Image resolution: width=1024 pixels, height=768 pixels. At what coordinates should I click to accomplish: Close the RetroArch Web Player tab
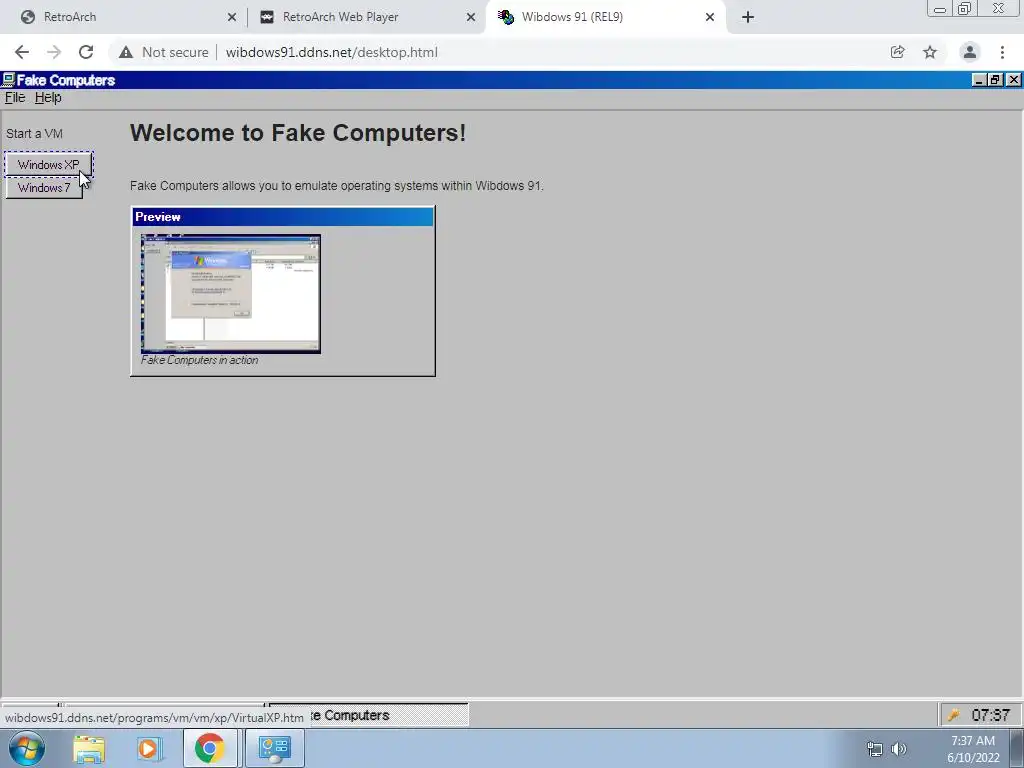471,17
